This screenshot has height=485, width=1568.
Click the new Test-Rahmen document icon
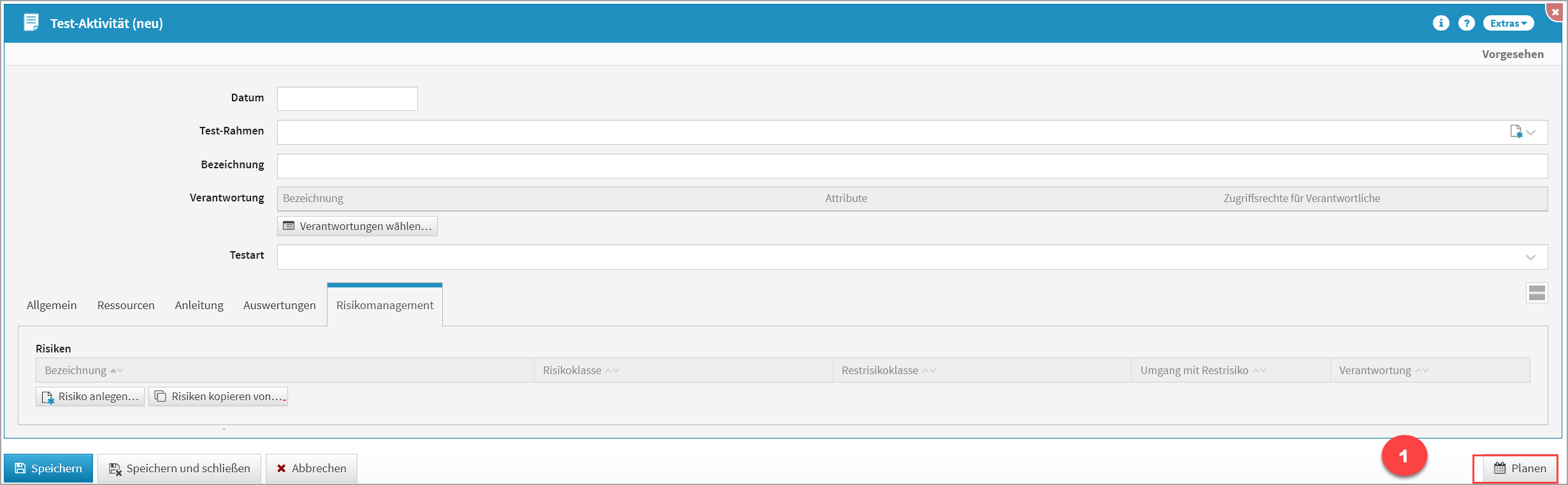coord(1516,132)
